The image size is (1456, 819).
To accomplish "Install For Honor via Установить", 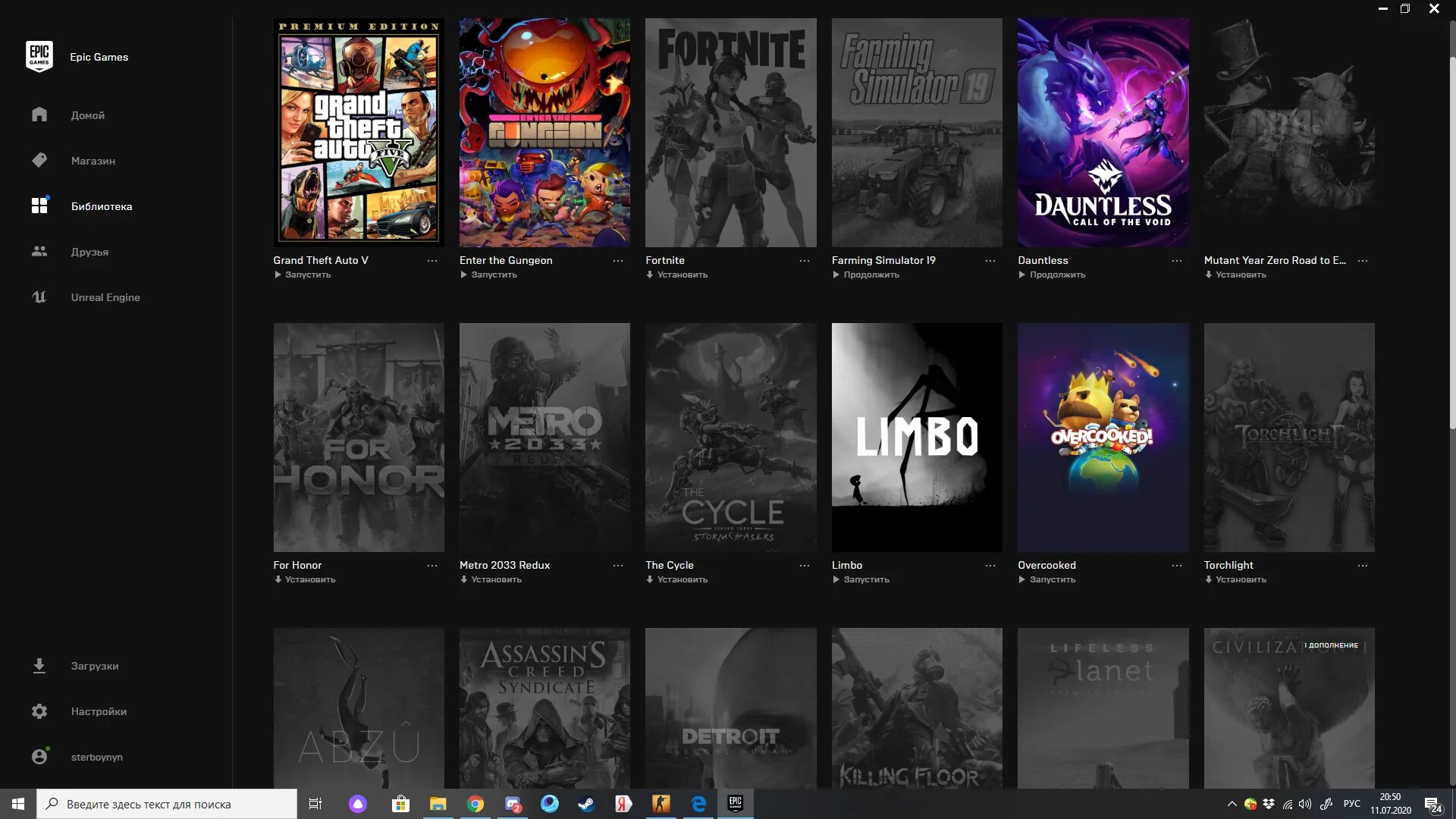I will (305, 579).
